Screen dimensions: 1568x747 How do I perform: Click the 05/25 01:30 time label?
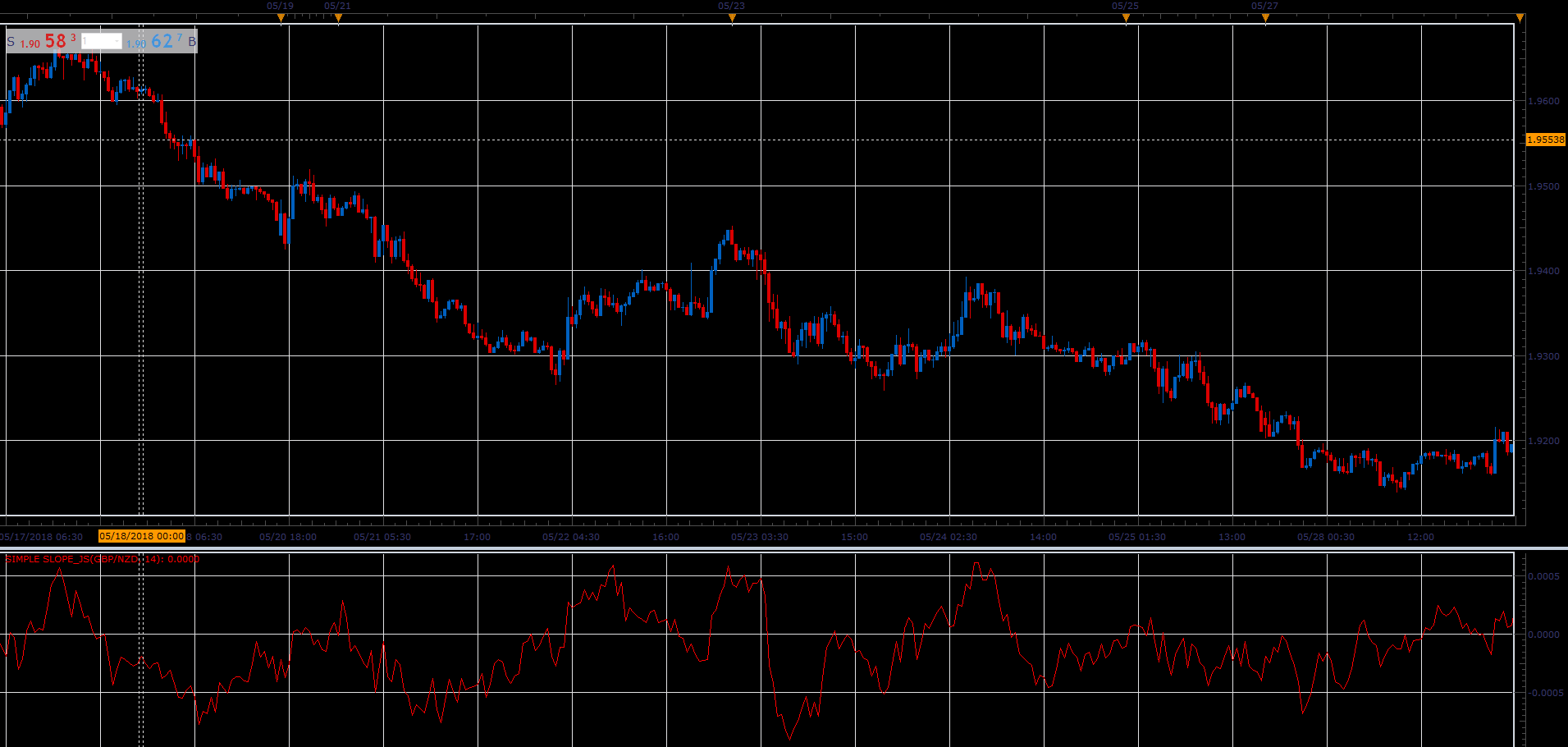[1137, 537]
